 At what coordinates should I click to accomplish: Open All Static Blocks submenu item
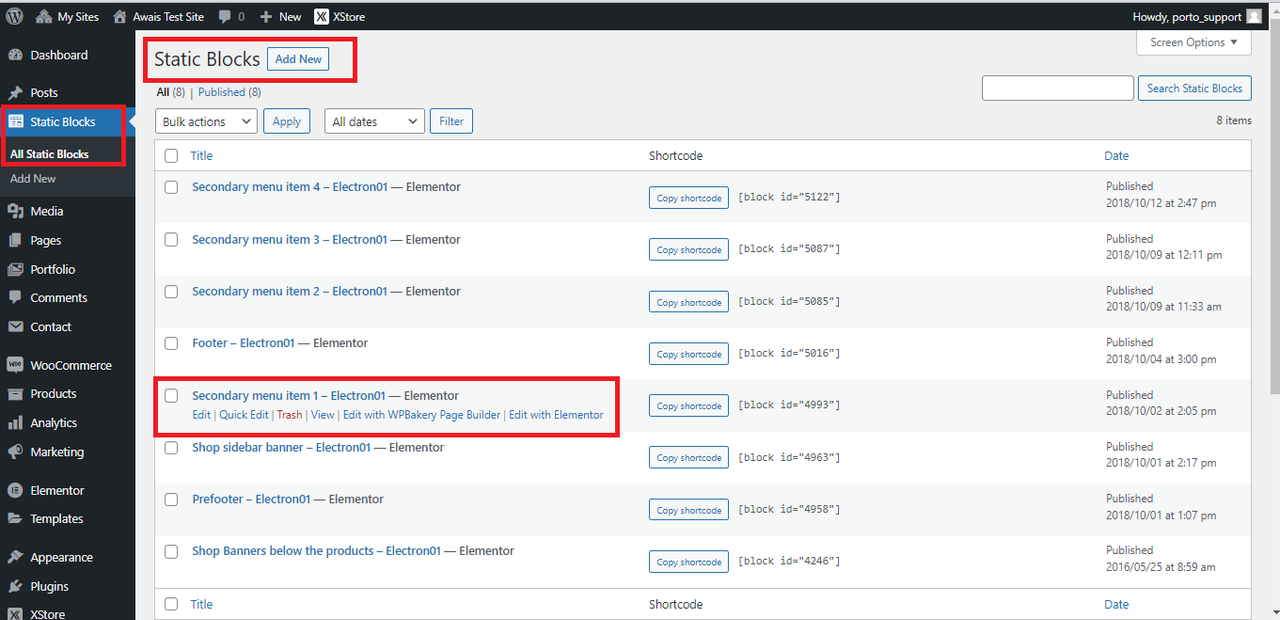click(x=50, y=154)
